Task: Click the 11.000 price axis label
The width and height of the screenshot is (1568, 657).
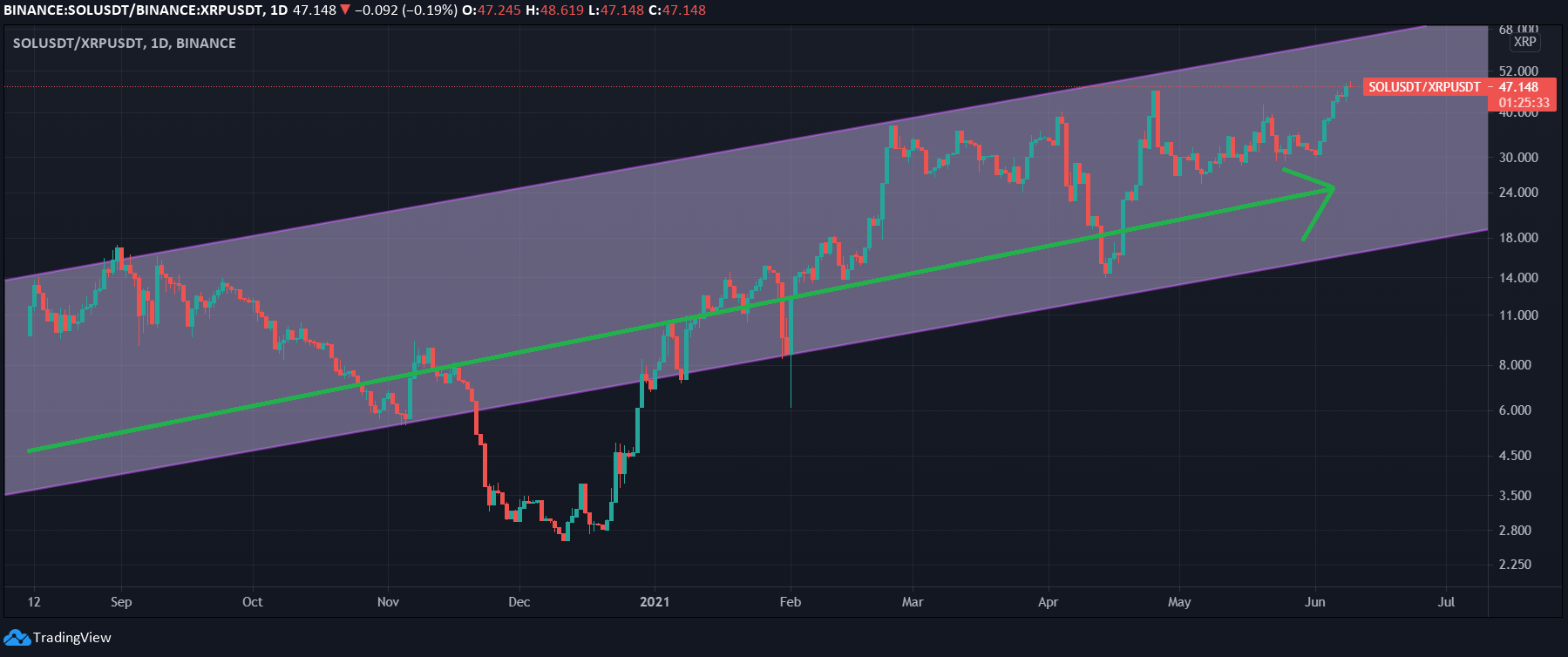Action: [x=1518, y=315]
